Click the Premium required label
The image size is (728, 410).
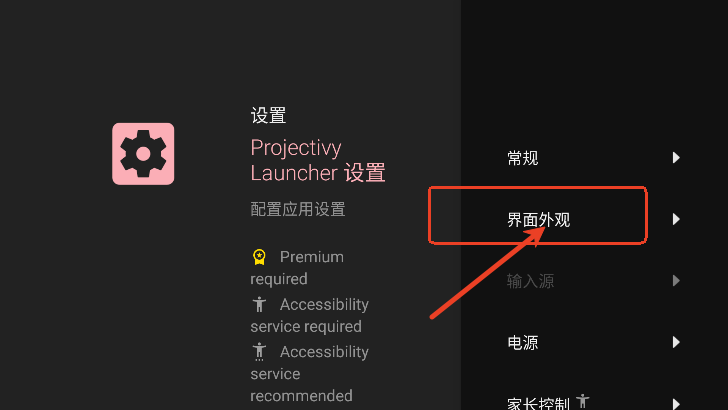tap(297, 268)
